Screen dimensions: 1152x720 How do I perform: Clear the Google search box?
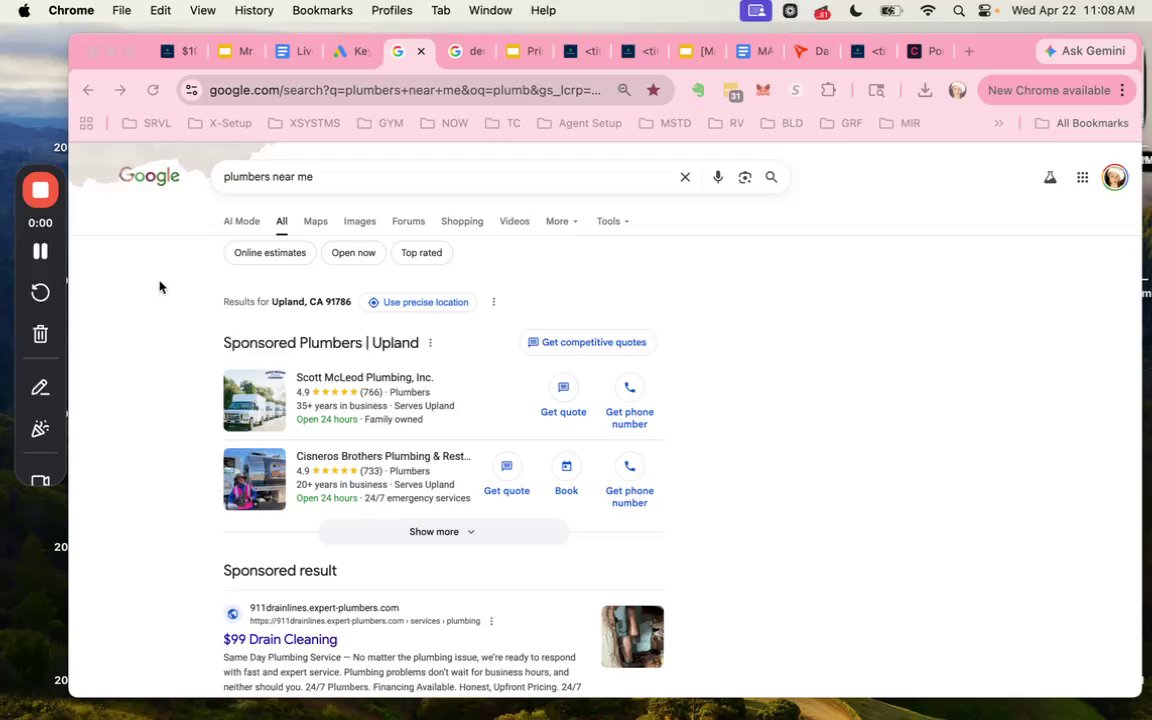[685, 177]
